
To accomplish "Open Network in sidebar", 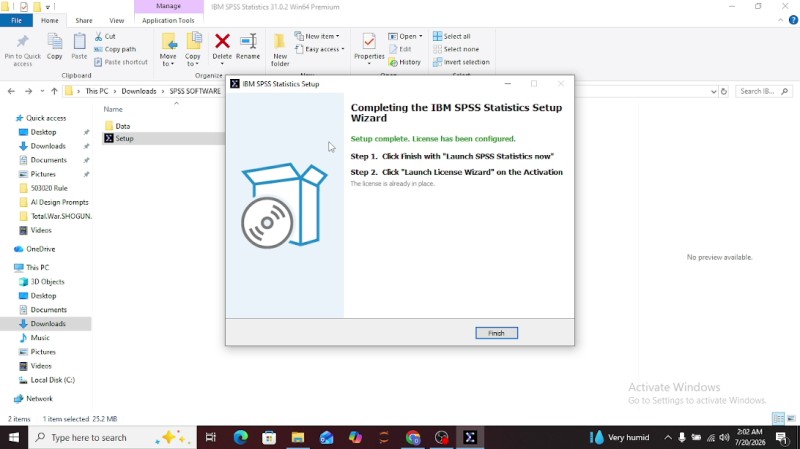I will tap(39, 398).
